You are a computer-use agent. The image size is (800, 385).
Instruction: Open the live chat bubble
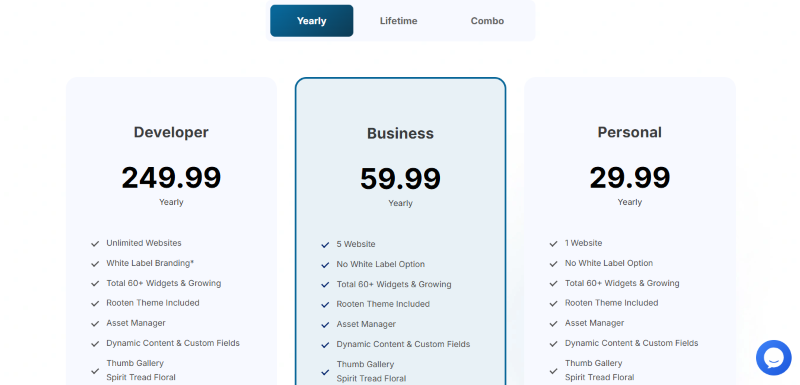773,357
